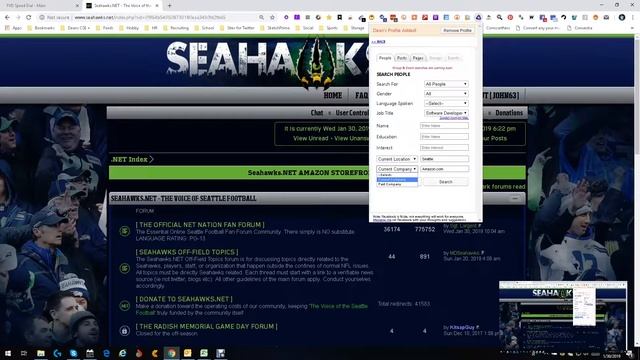Open the Search For dropdown
Image resolution: width=640 pixels, height=360 pixels.
click(x=446, y=84)
